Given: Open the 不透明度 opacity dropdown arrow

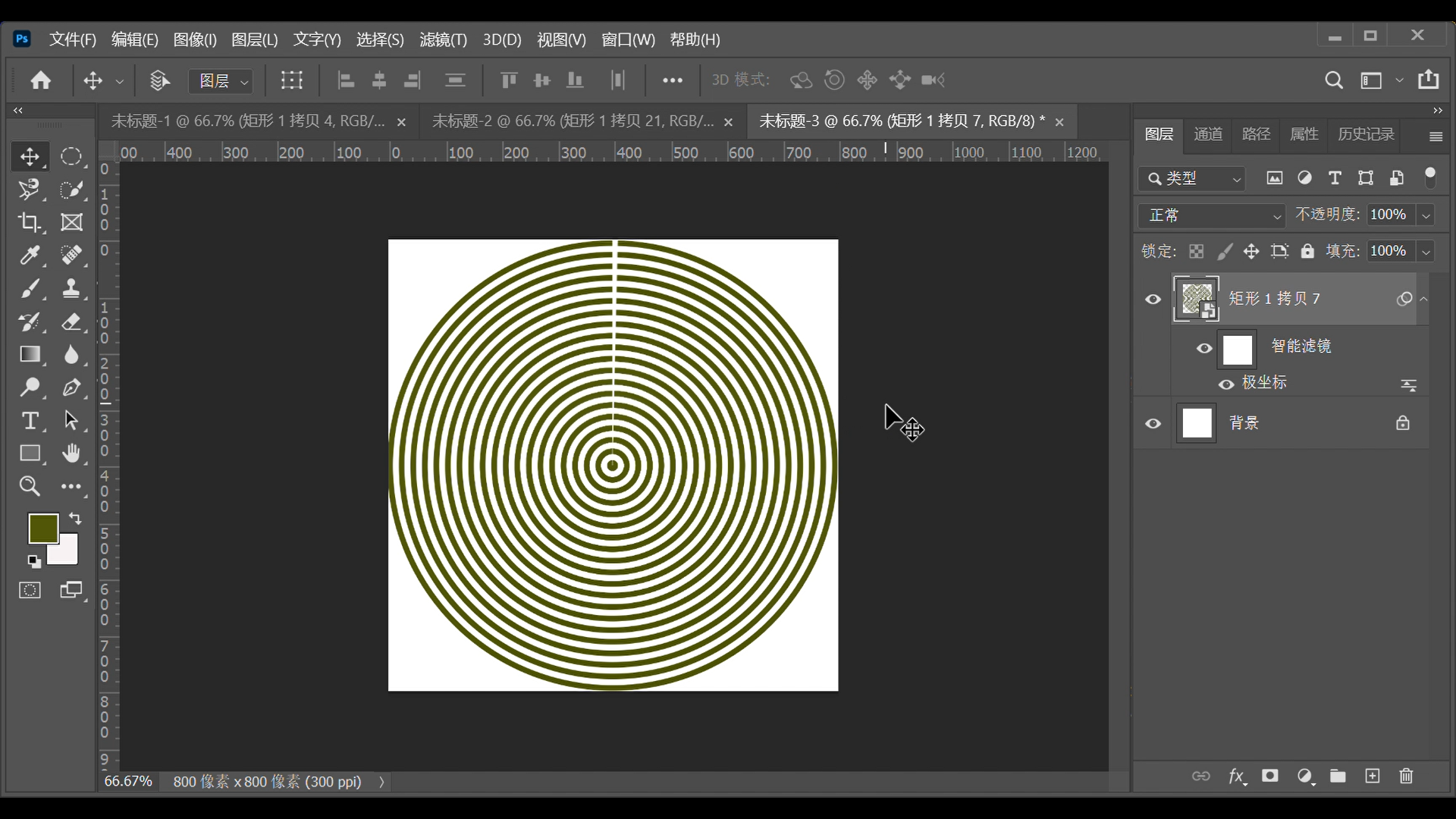Looking at the screenshot, I should (x=1426, y=215).
